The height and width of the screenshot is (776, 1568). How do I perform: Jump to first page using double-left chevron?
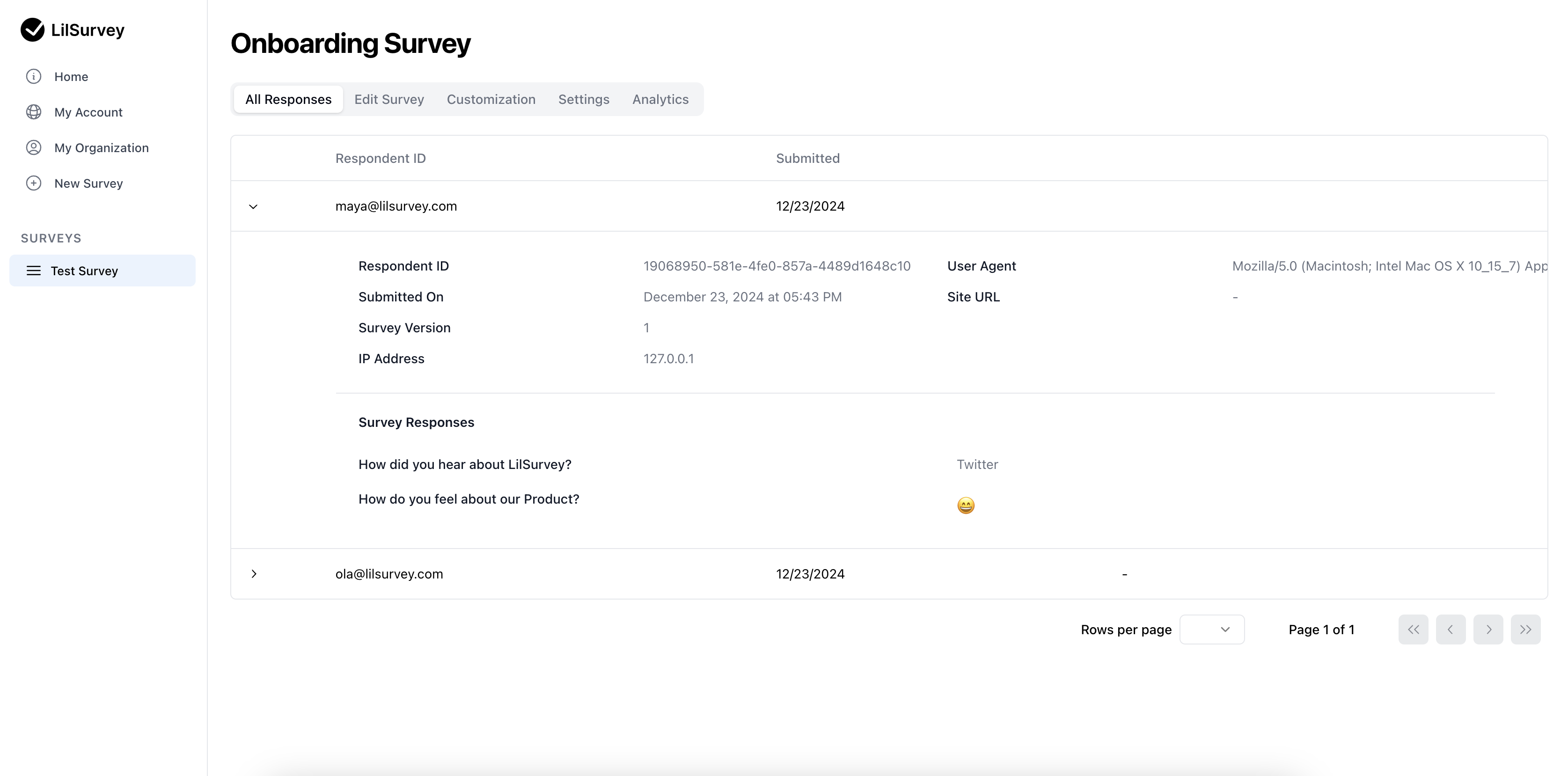tap(1413, 630)
